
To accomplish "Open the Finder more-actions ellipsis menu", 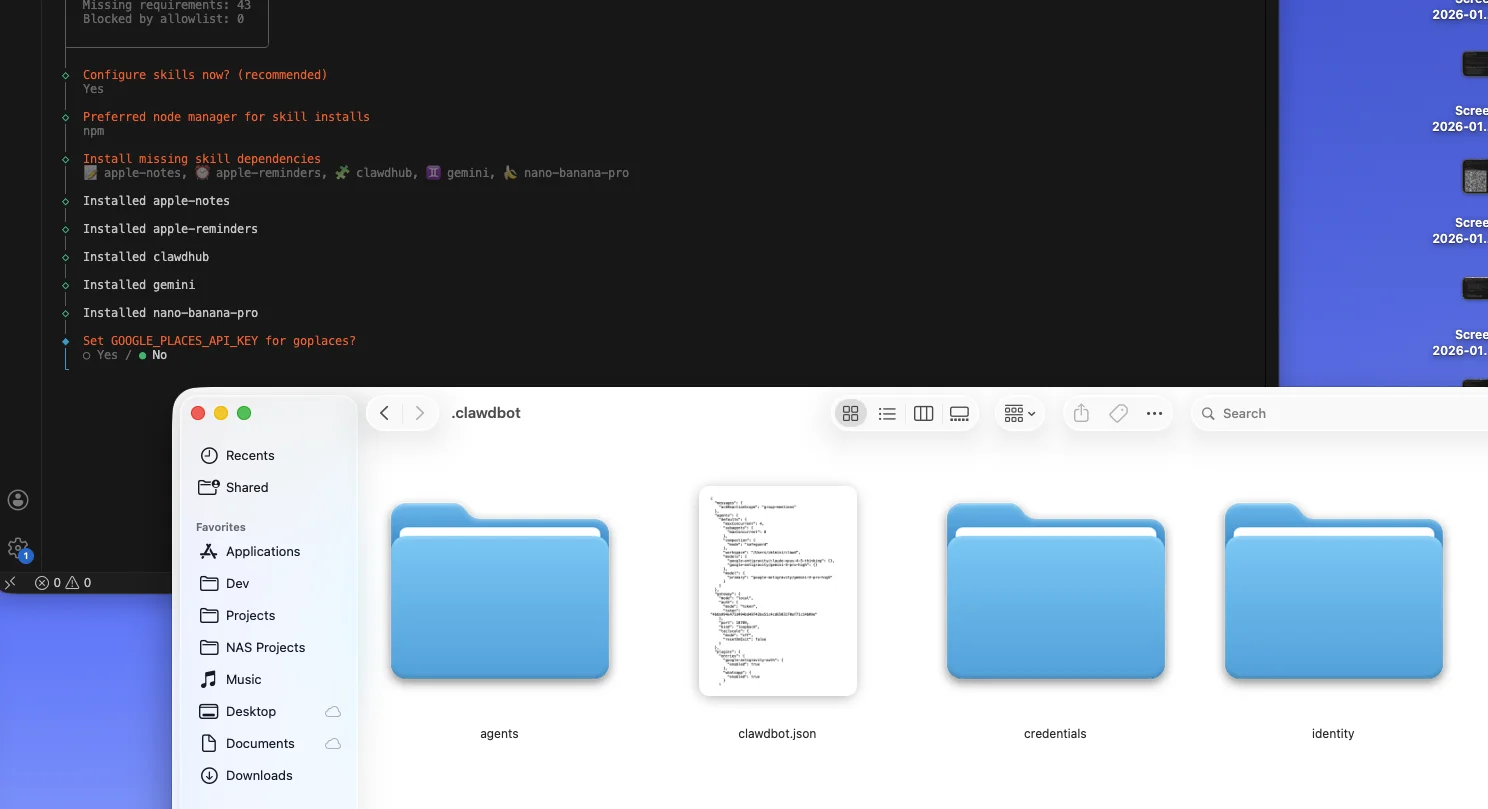I will [x=1154, y=413].
